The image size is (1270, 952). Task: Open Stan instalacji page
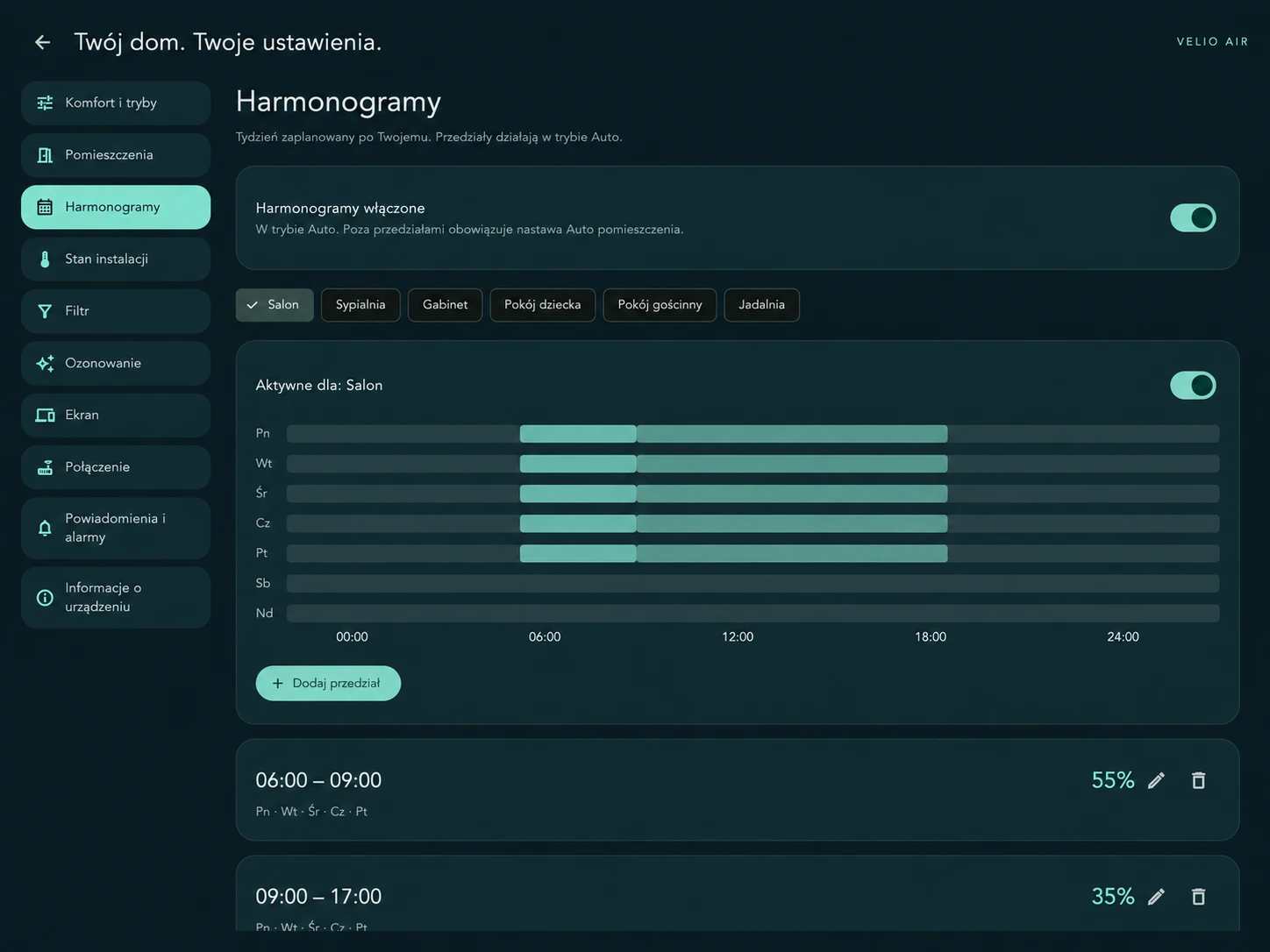coord(116,259)
